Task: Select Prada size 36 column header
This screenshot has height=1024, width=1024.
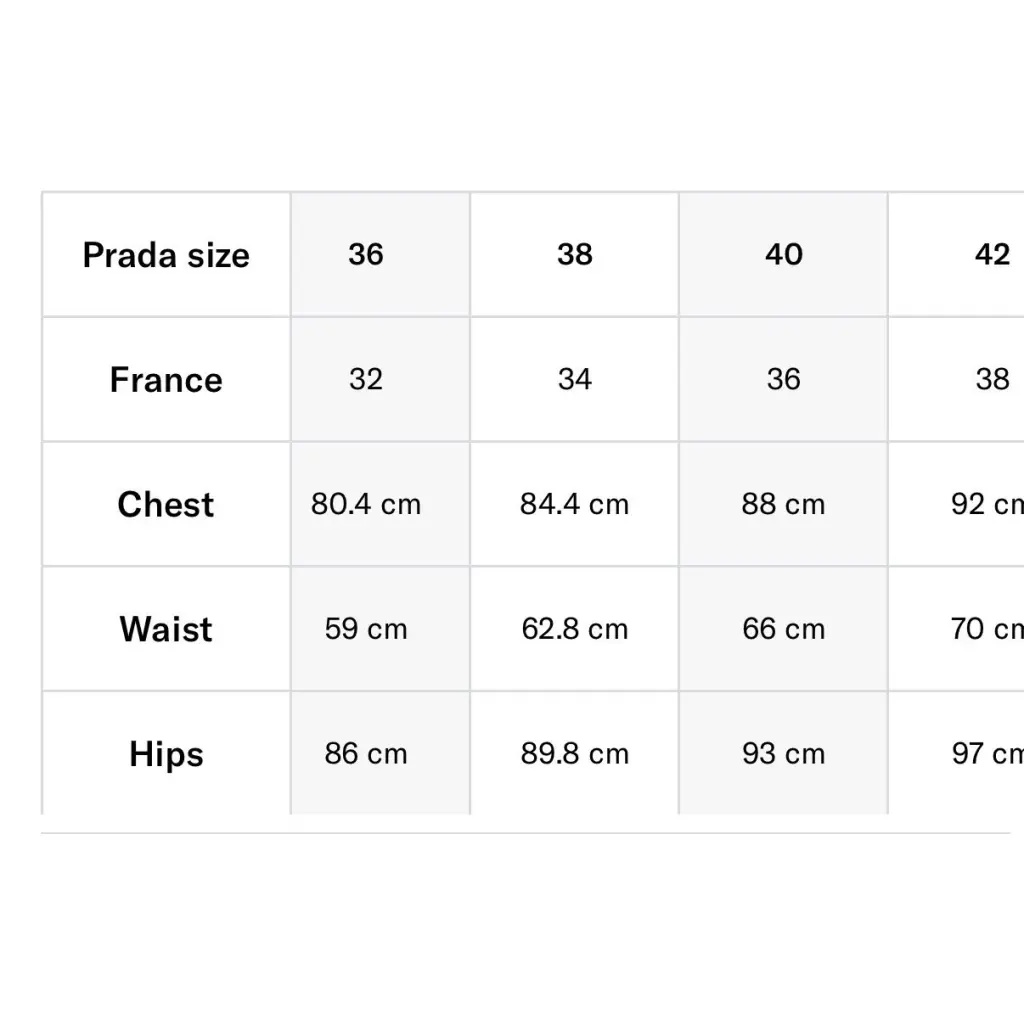Action: tap(366, 254)
